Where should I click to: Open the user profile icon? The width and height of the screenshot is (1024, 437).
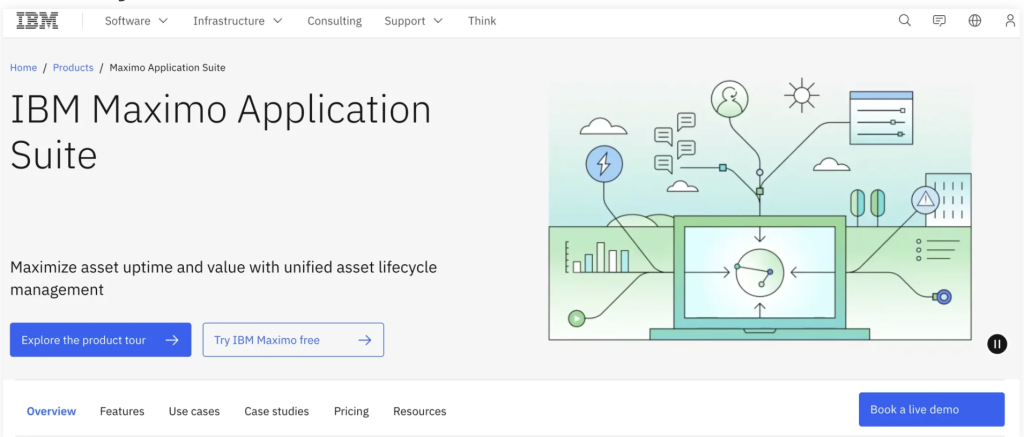pyautogui.click(x=1010, y=20)
